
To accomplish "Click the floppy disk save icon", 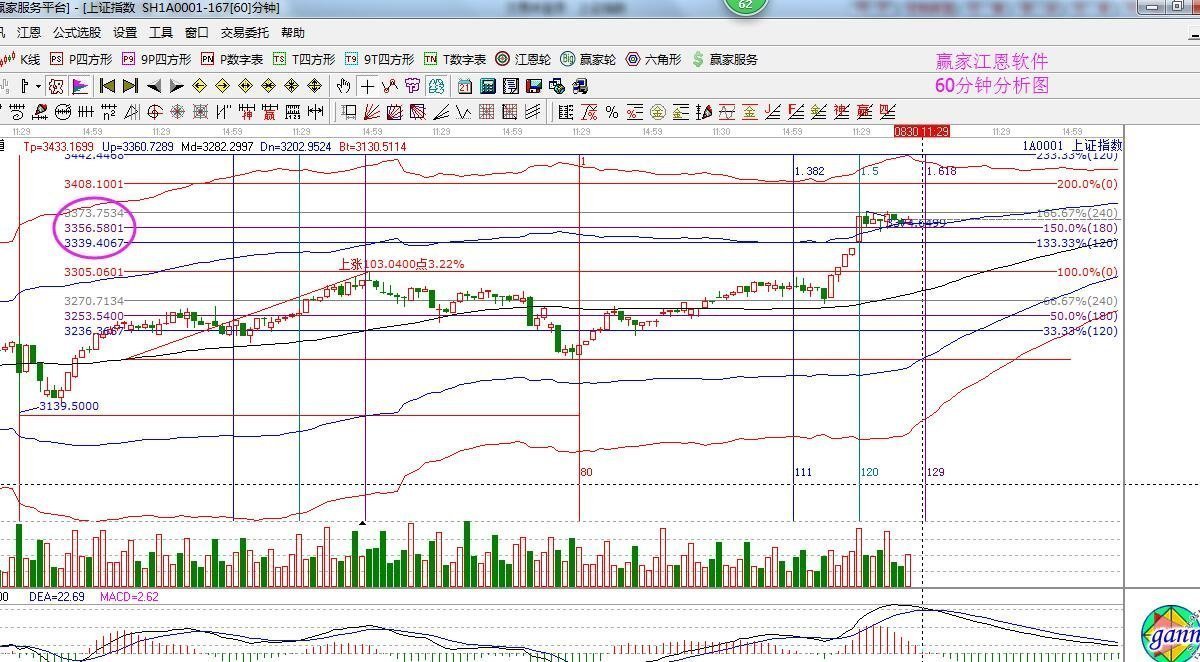I will point(534,86).
